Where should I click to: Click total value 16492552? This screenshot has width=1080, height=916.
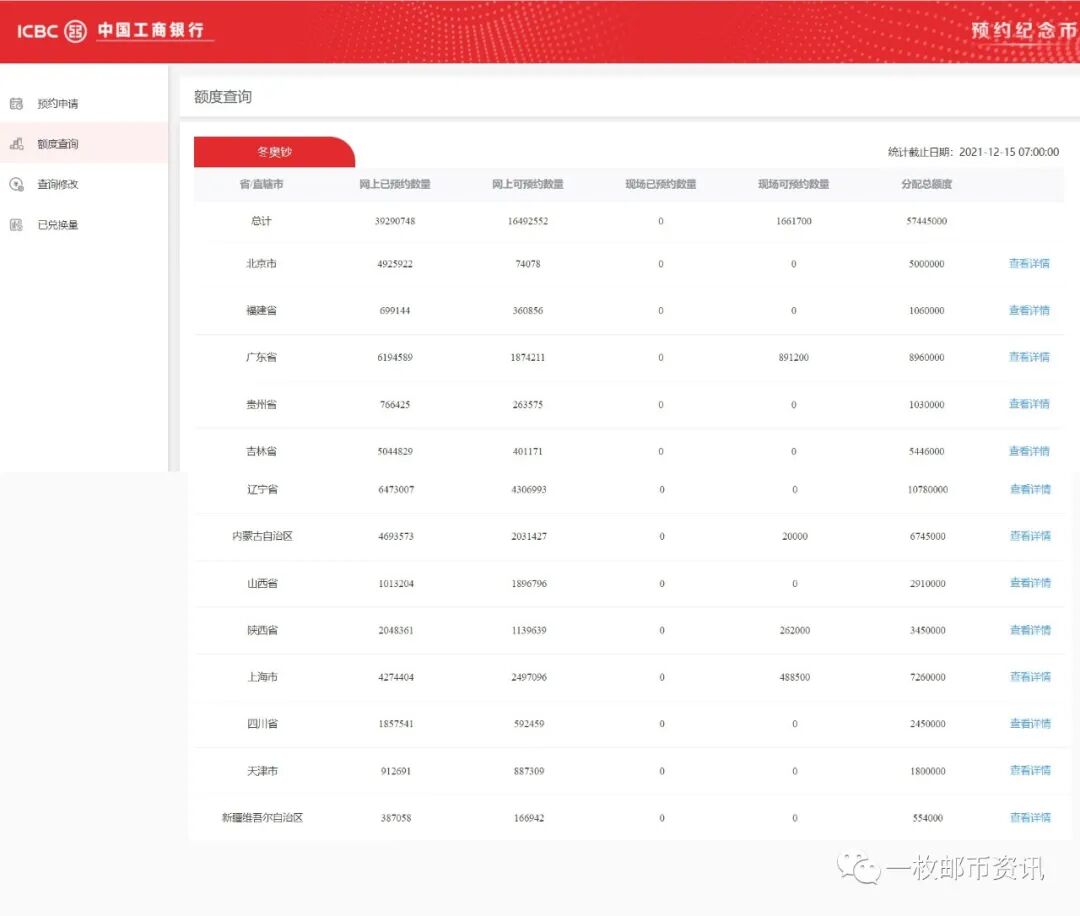point(528,221)
